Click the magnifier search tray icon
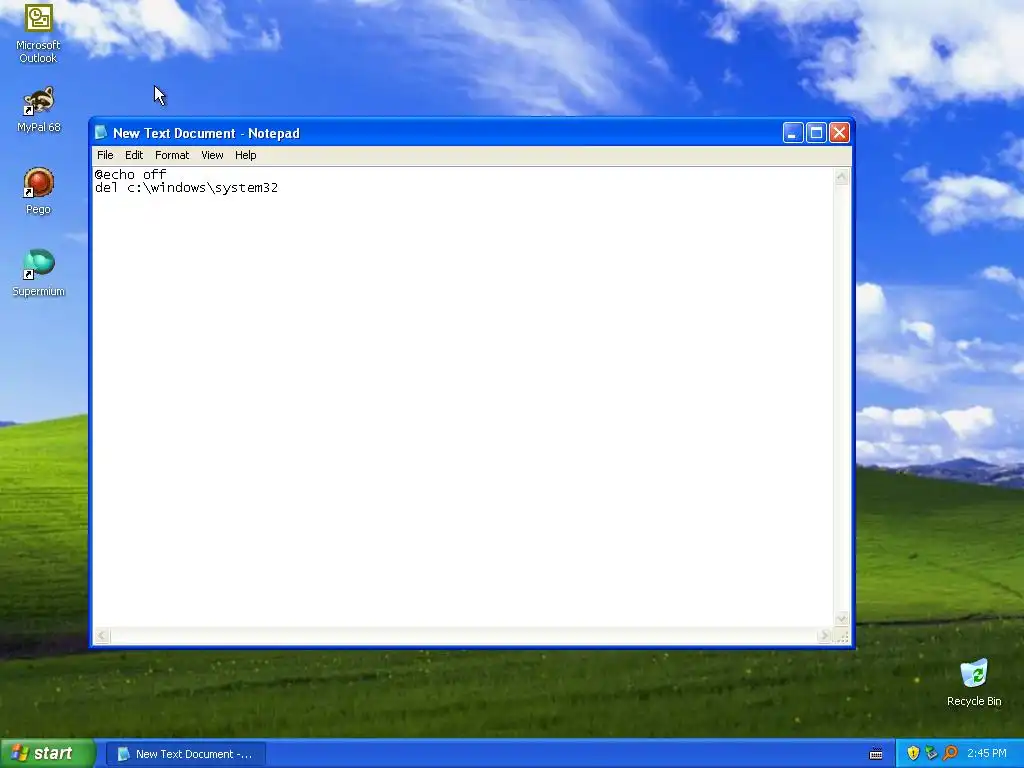 [x=950, y=753]
